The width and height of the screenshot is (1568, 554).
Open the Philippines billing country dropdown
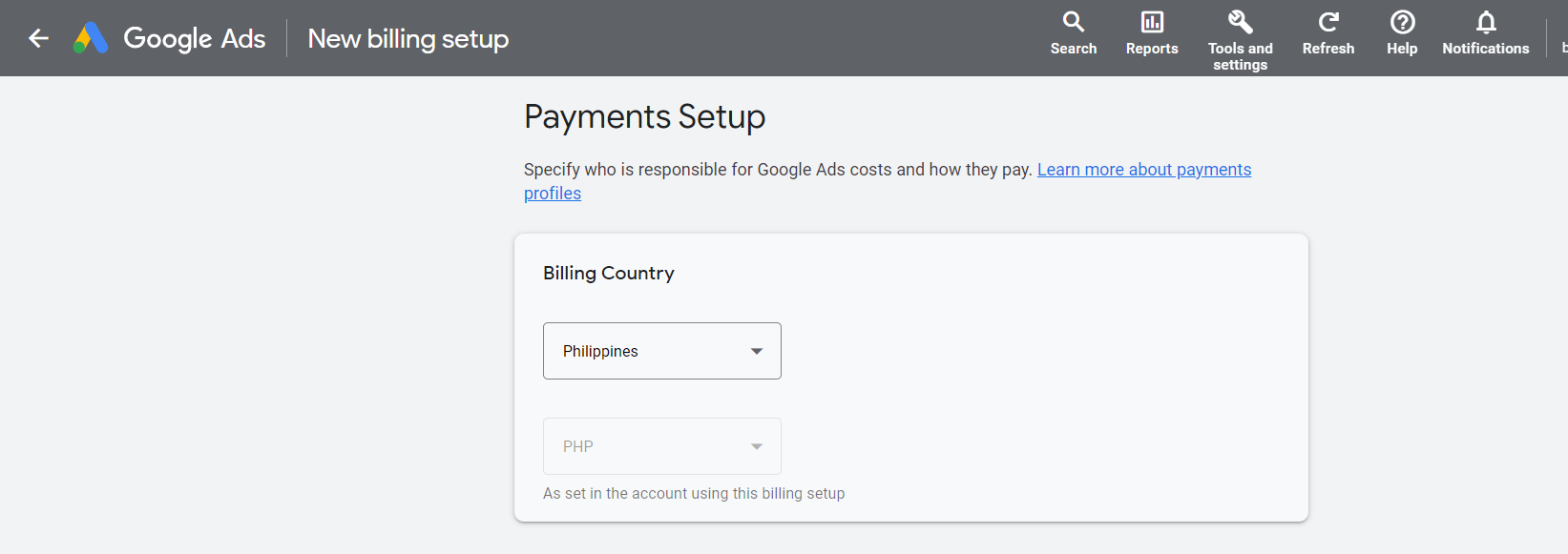click(x=662, y=351)
